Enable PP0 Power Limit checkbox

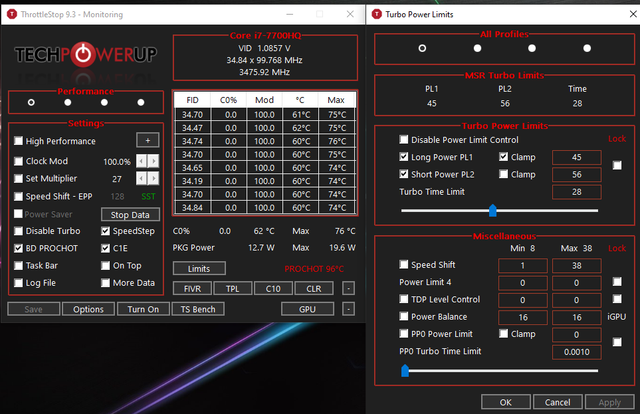click(404, 334)
